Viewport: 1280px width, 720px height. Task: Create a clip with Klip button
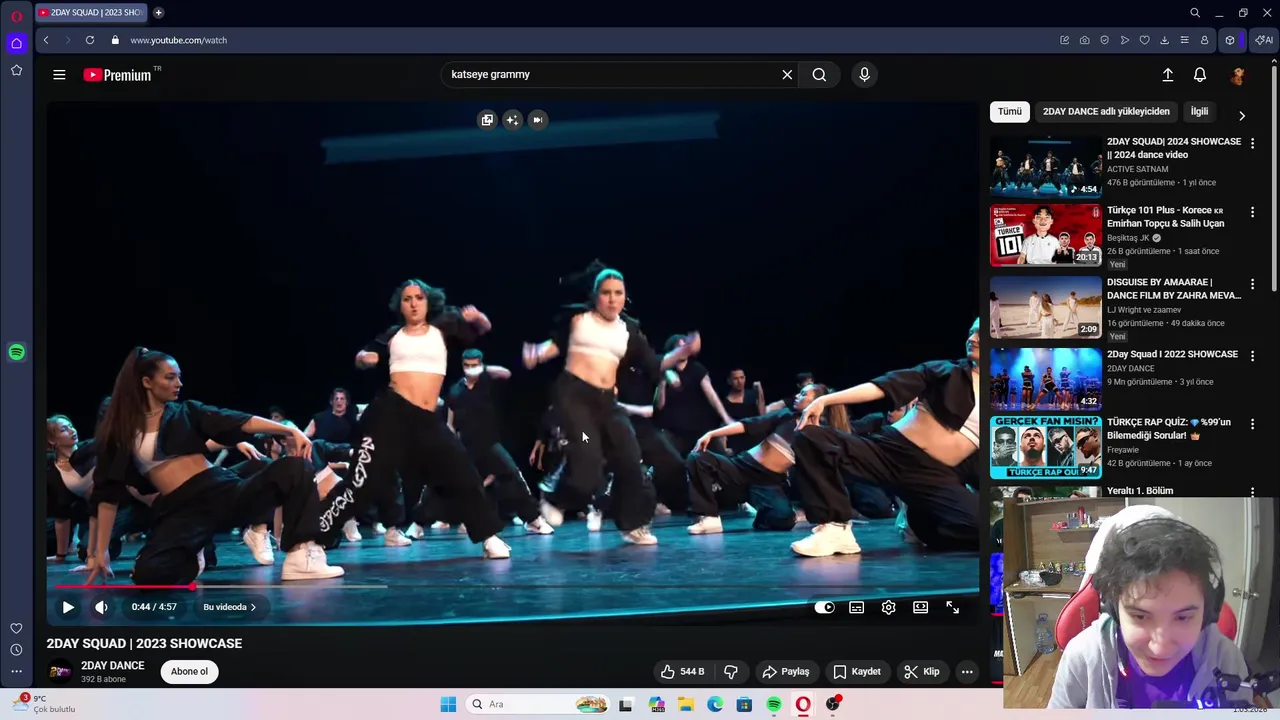pyautogui.click(x=921, y=671)
